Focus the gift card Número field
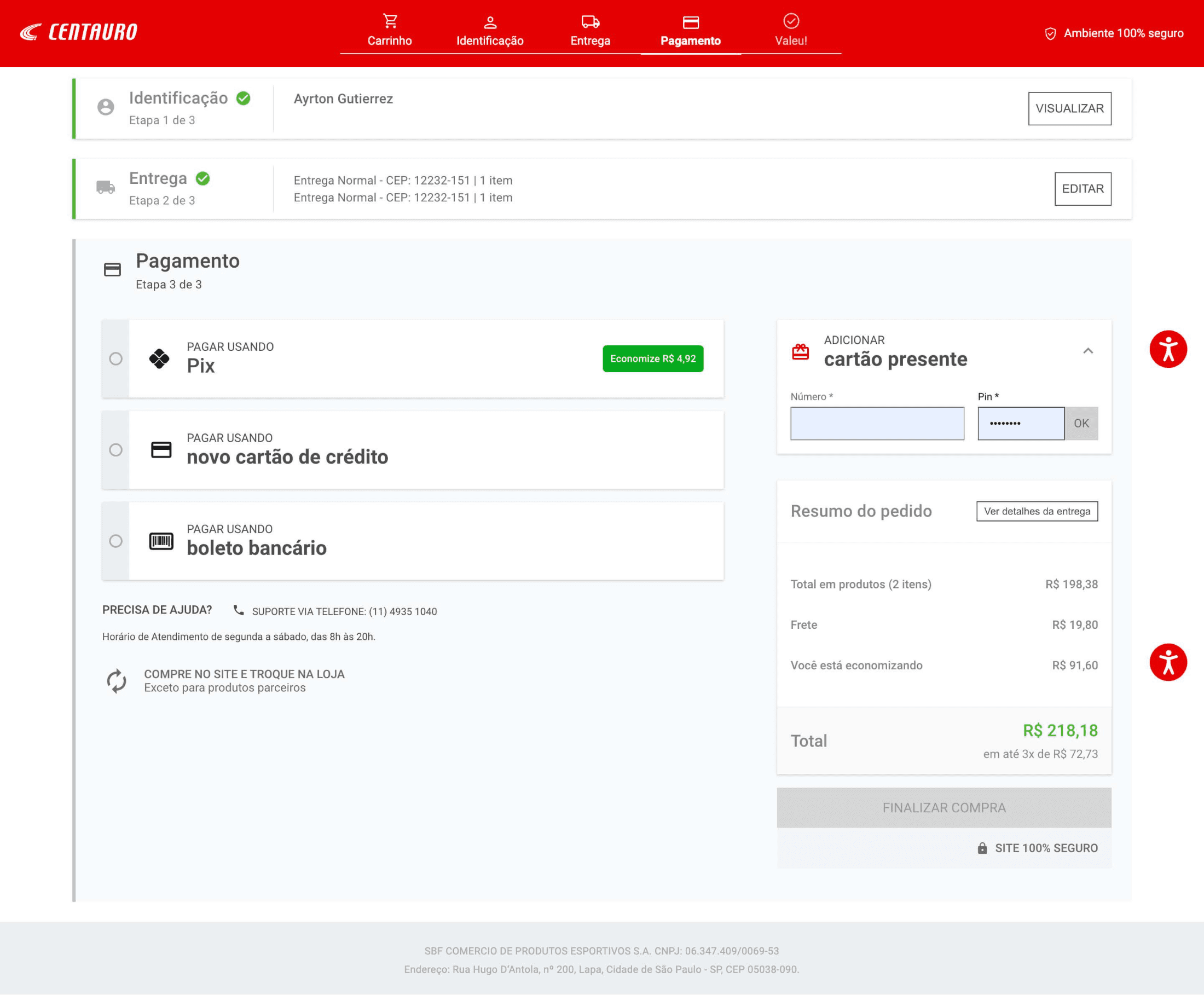This screenshot has width=1204, height=995. coord(877,424)
